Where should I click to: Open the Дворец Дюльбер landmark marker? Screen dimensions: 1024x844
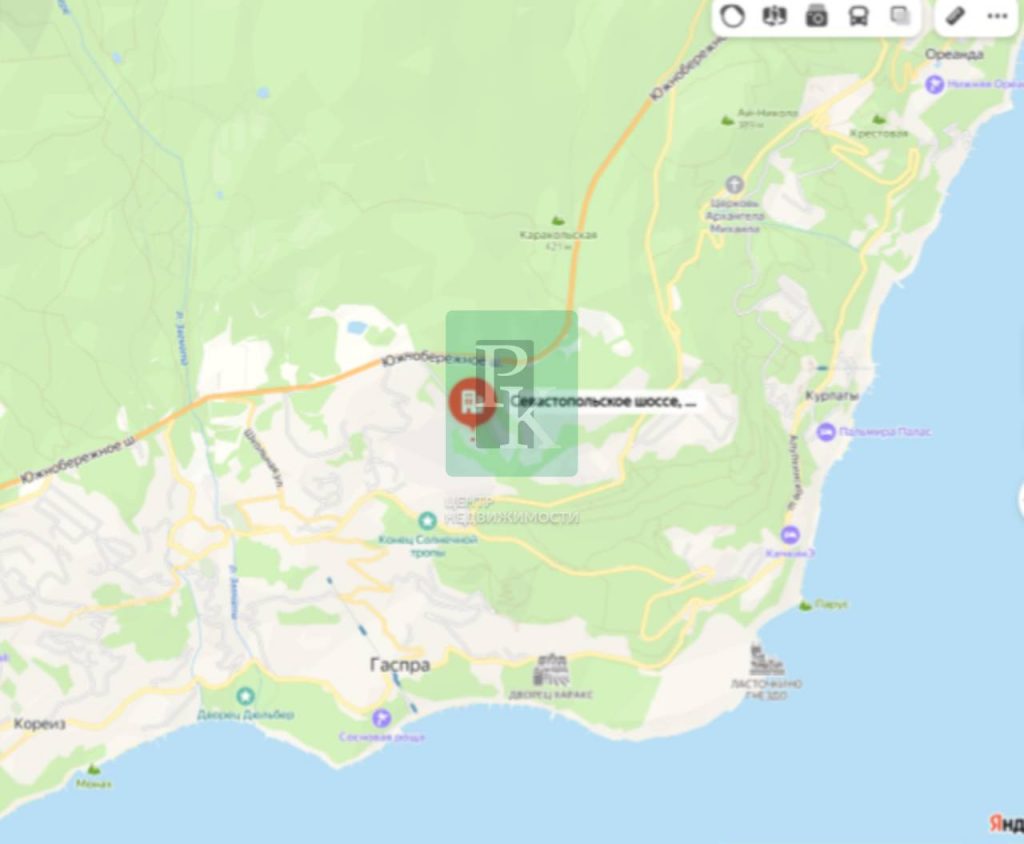point(245,696)
